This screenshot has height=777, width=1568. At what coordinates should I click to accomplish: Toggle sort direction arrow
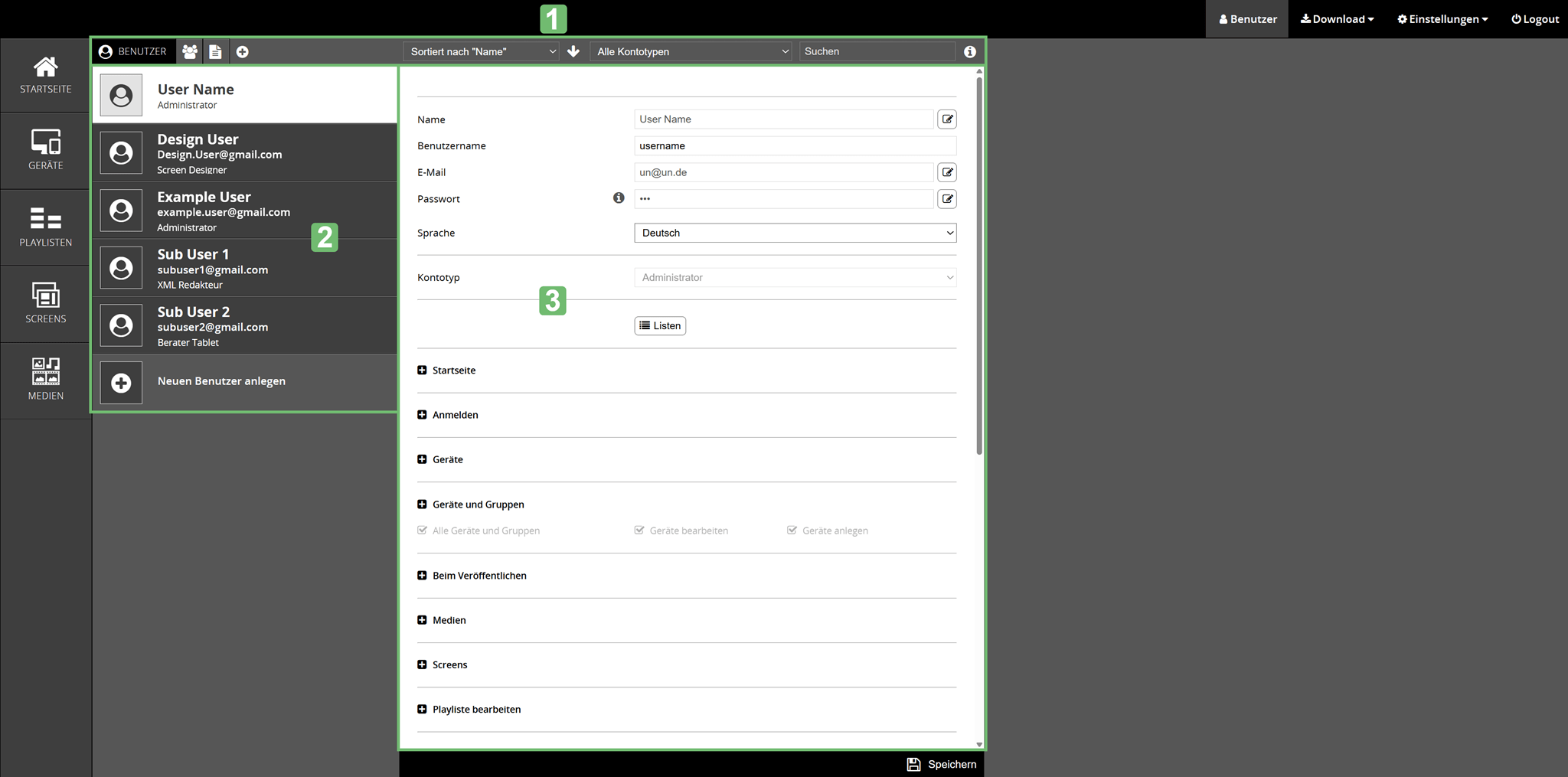point(573,51)
